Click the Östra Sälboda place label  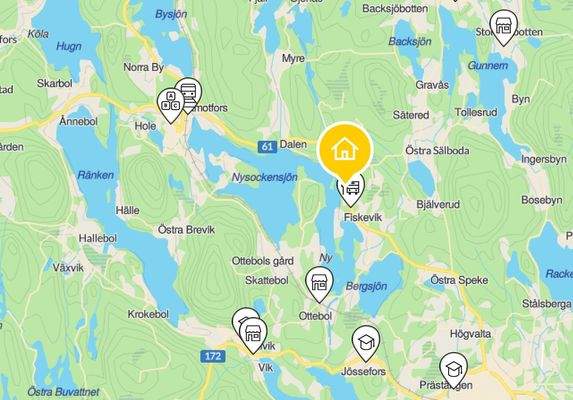(x=437, y=151)
